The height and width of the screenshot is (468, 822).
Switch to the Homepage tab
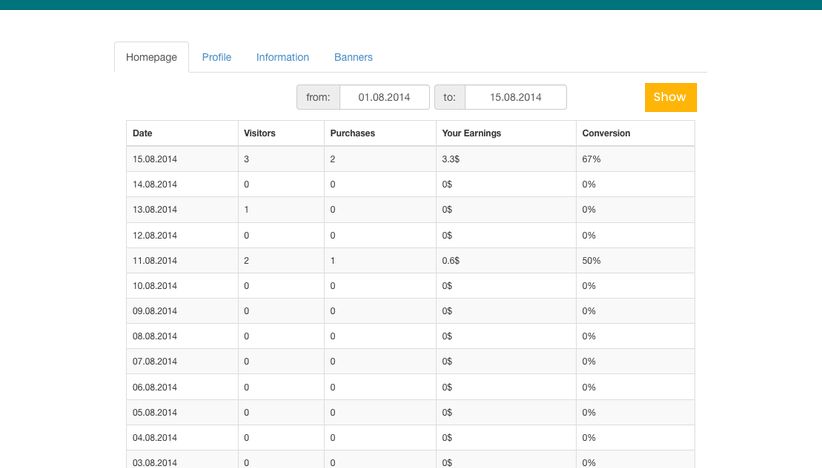[151, 57]
